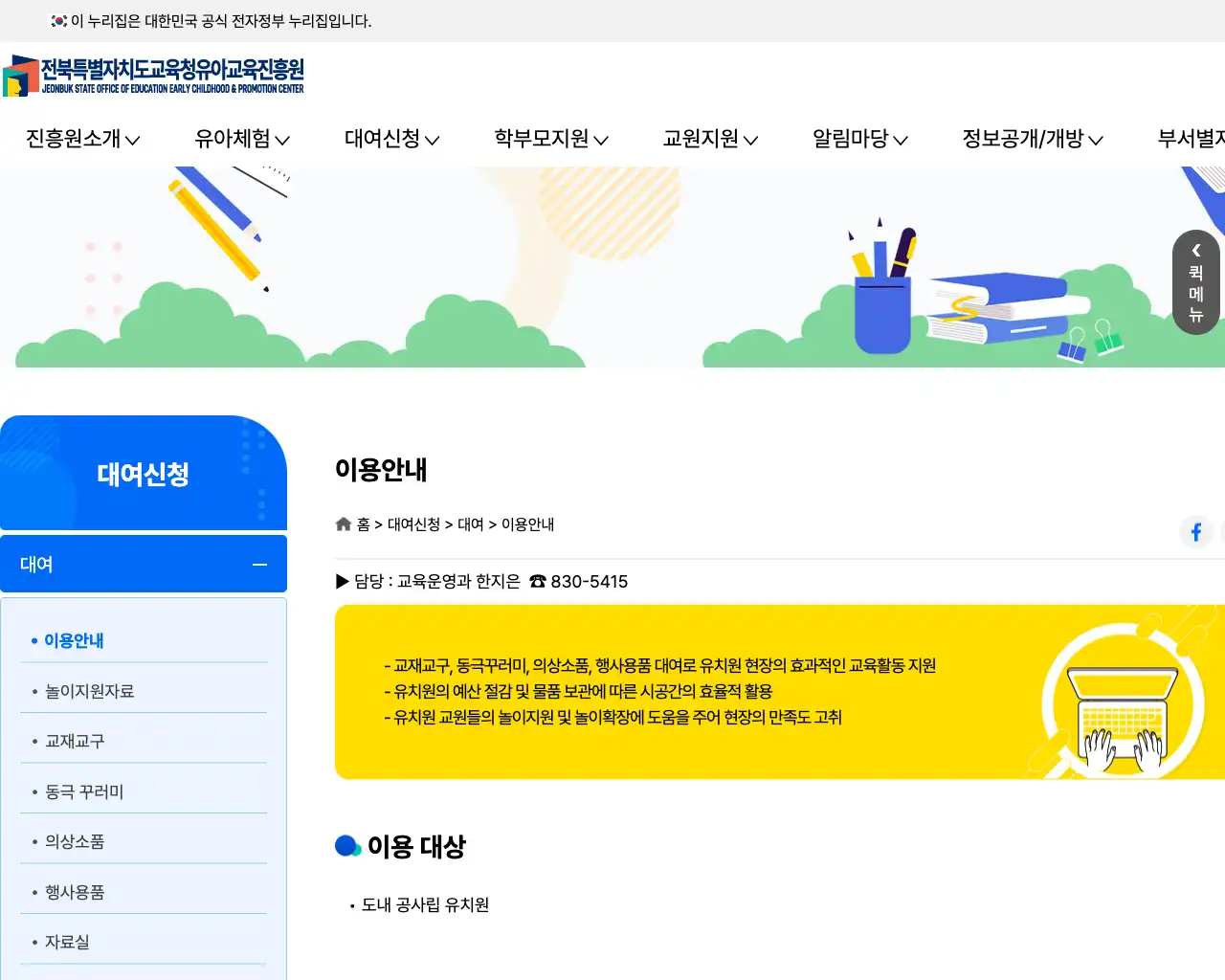1225x980 pixels.
Task: Click the black triangle before 담당 label
Action: point(342,581)
